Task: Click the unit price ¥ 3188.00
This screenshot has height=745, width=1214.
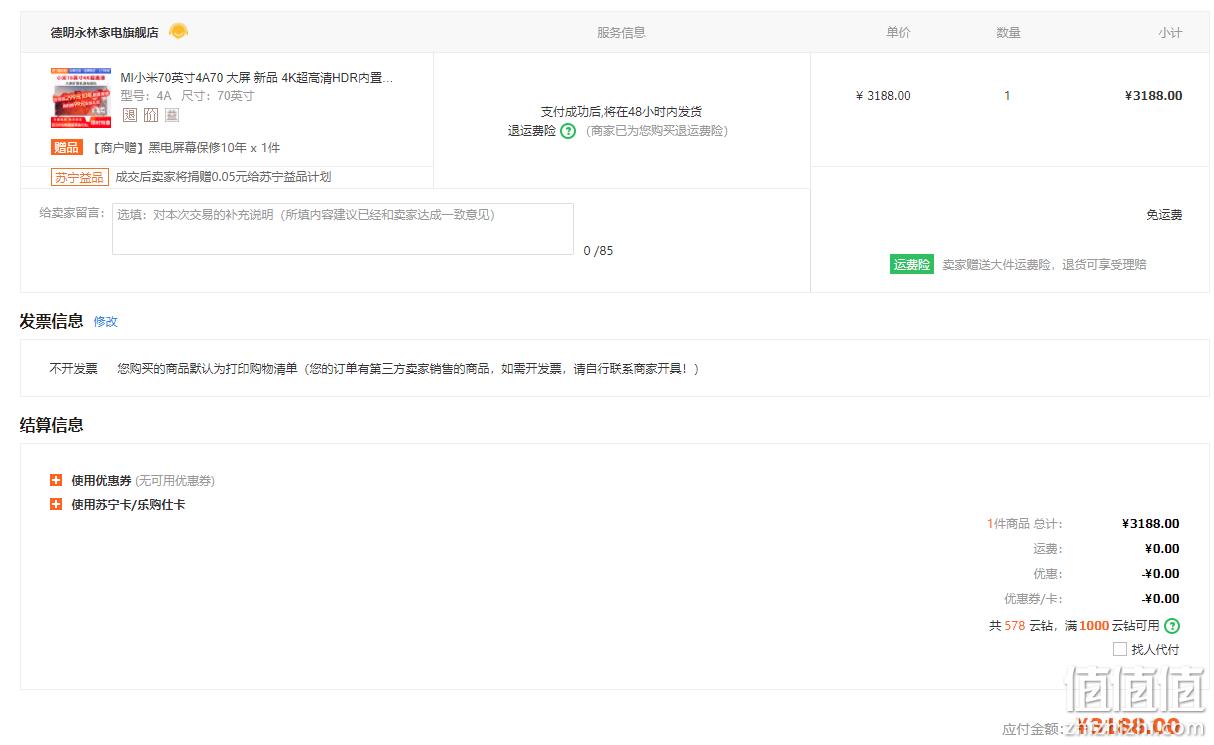Action: (x=883, y=96)
